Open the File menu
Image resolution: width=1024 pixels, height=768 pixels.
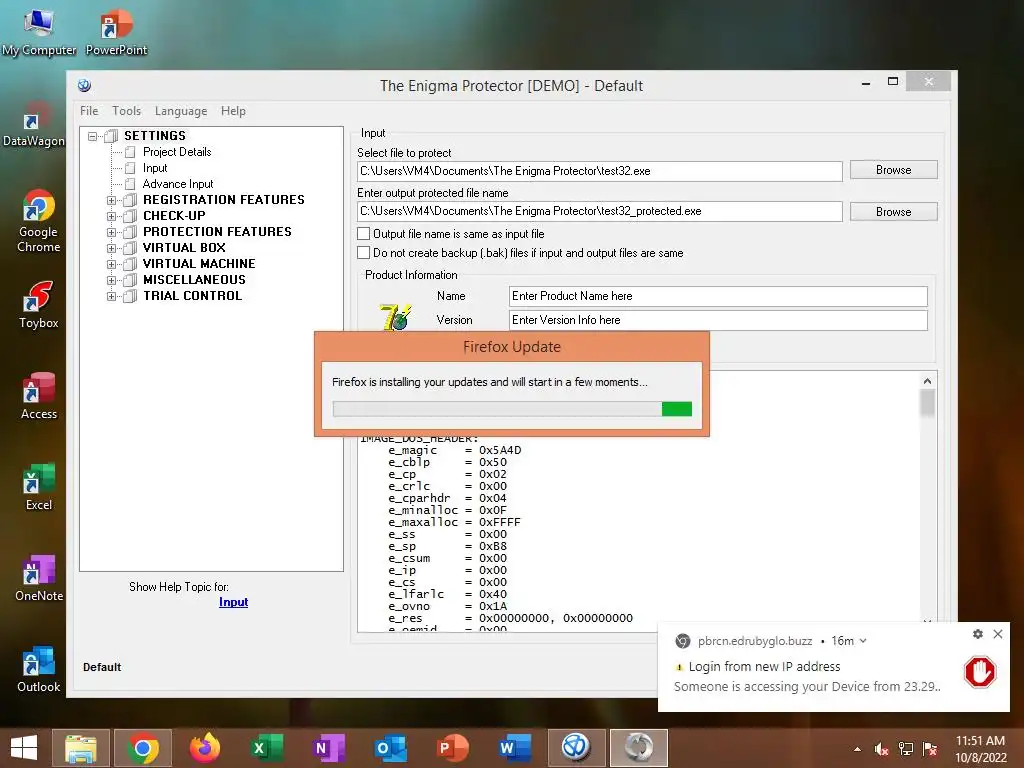pyautogui.click(x=89, y=111)
